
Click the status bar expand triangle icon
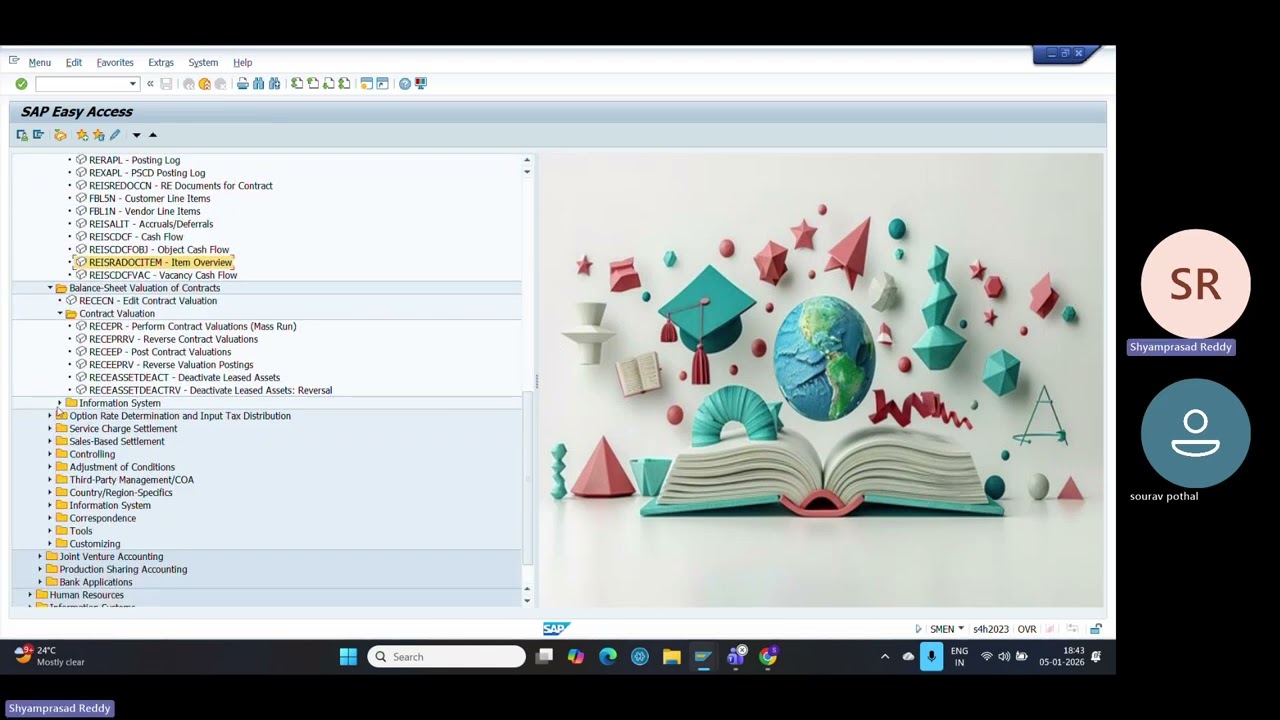[x=918, y=629]
